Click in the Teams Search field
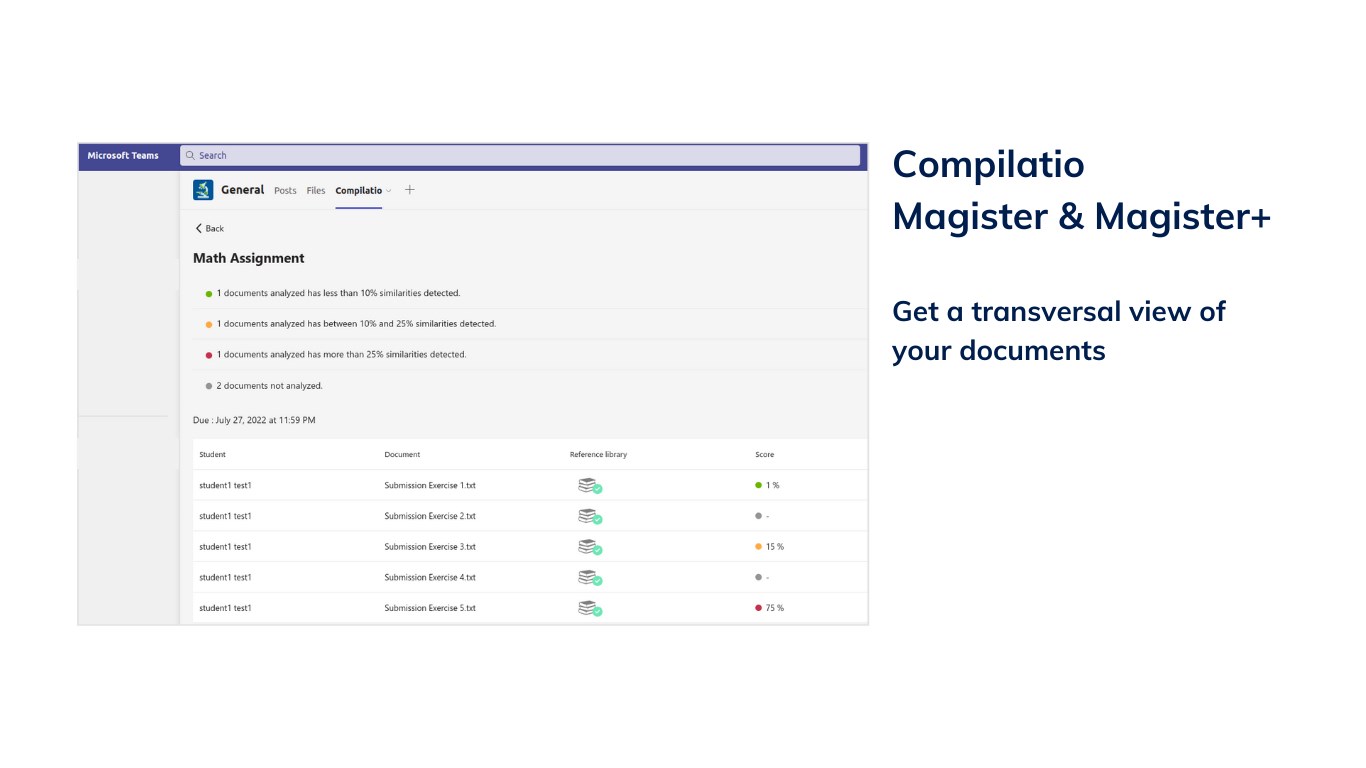 point(520,155)
